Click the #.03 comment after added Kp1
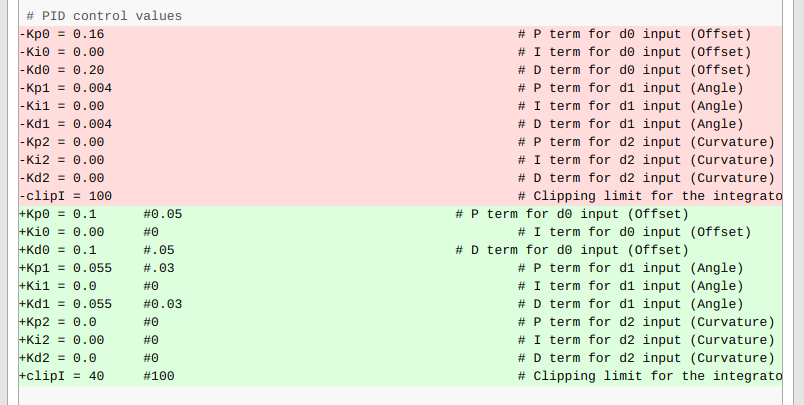Viewport: 804px width, 405px height. click(159, 268)
